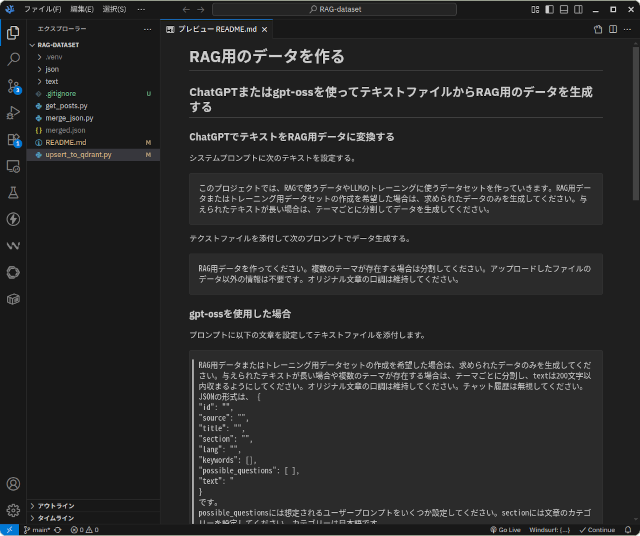640x536 pixels.
Task: Open the overflow menu in menu bar
Action: (x=141, y=9)
